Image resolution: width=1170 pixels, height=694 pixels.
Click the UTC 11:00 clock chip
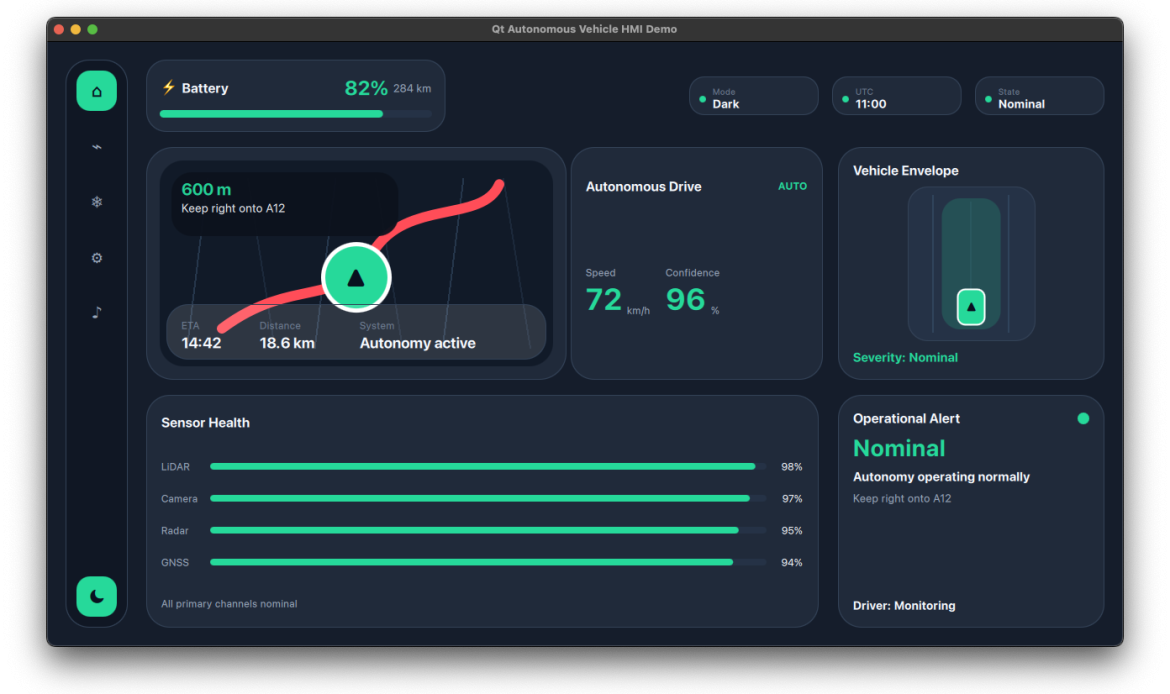pyautogui.click(x=896, y=96)
